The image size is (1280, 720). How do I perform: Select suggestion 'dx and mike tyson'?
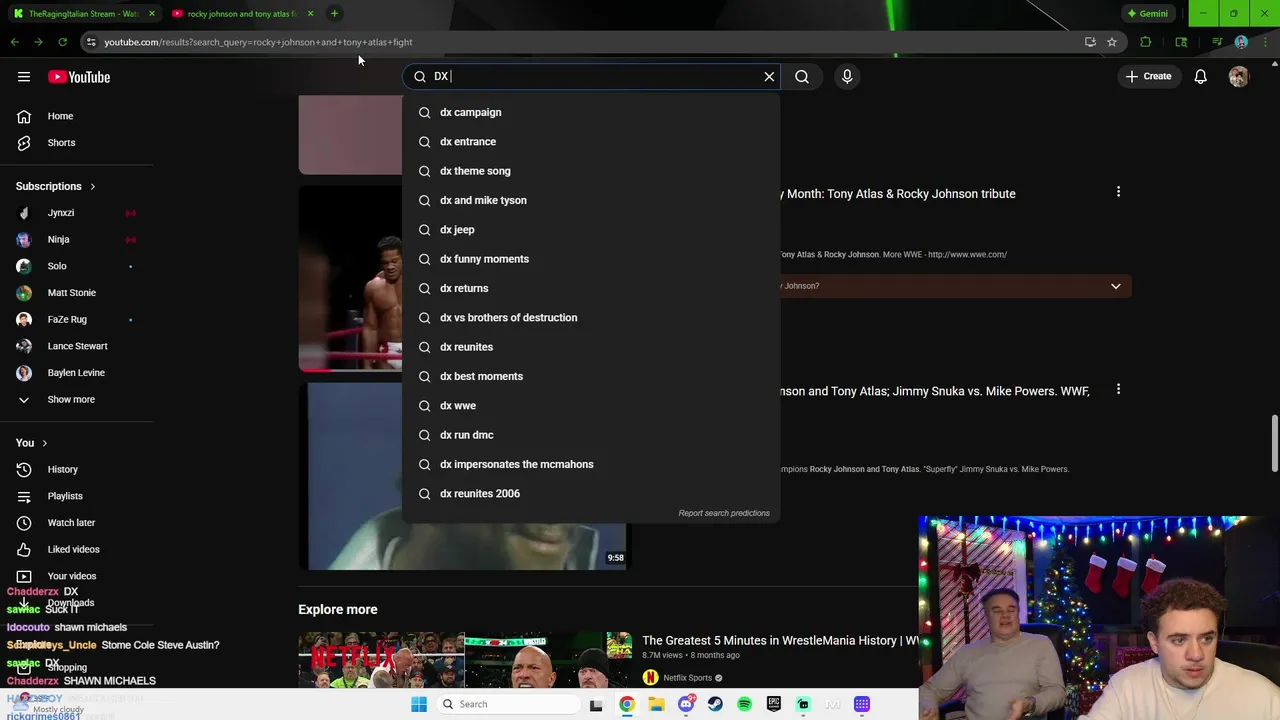pos(590,200)
